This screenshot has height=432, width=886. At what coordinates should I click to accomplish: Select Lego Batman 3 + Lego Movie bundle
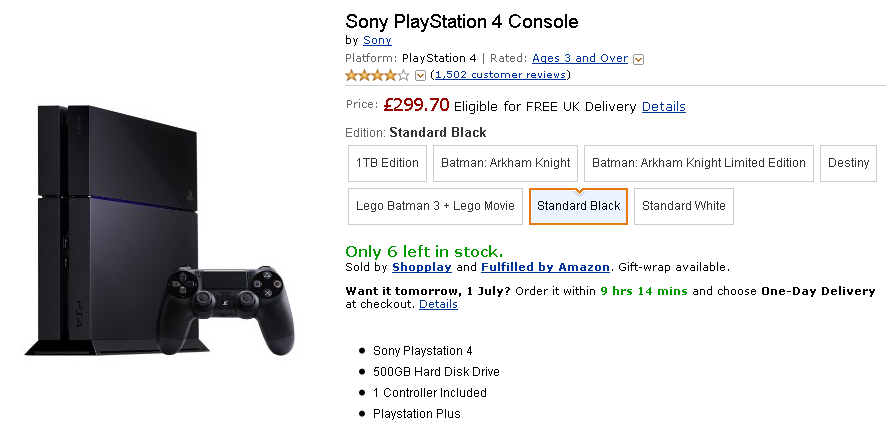pos(435,206)
